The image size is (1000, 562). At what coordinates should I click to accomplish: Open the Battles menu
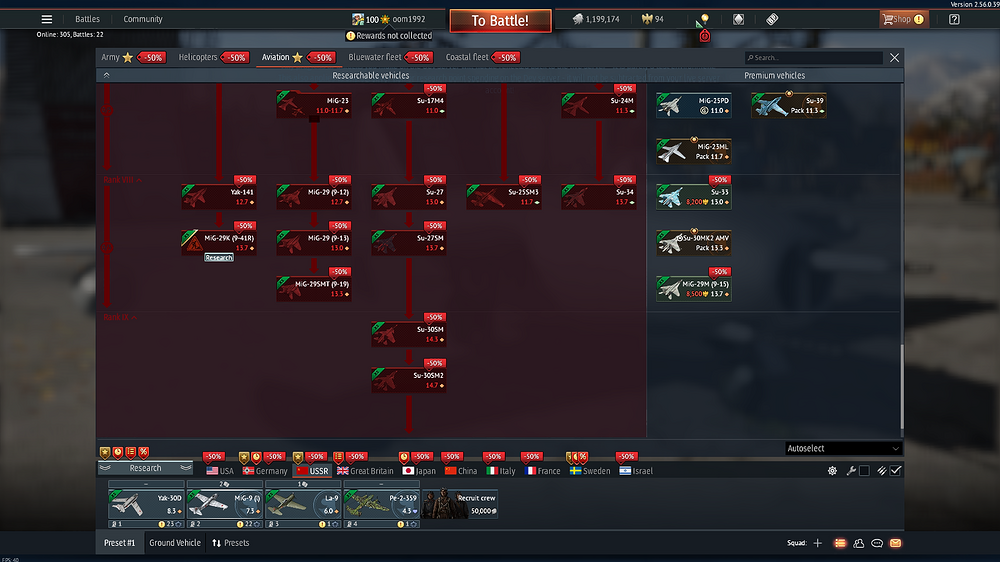point(87,19)
